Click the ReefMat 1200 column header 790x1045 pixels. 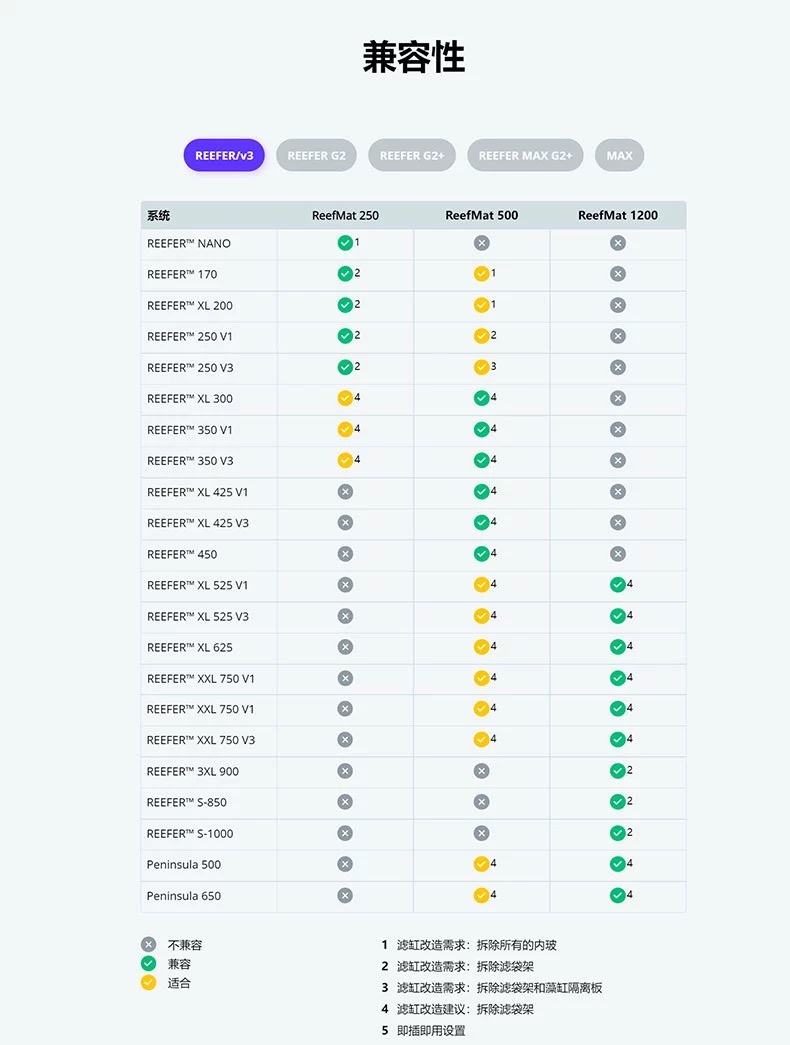point(618,215)
